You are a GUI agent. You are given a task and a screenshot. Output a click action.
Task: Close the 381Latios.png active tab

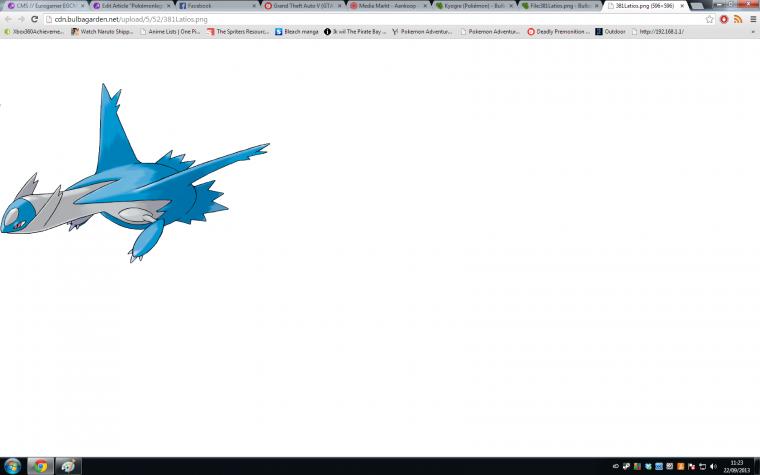click(682, 6)
